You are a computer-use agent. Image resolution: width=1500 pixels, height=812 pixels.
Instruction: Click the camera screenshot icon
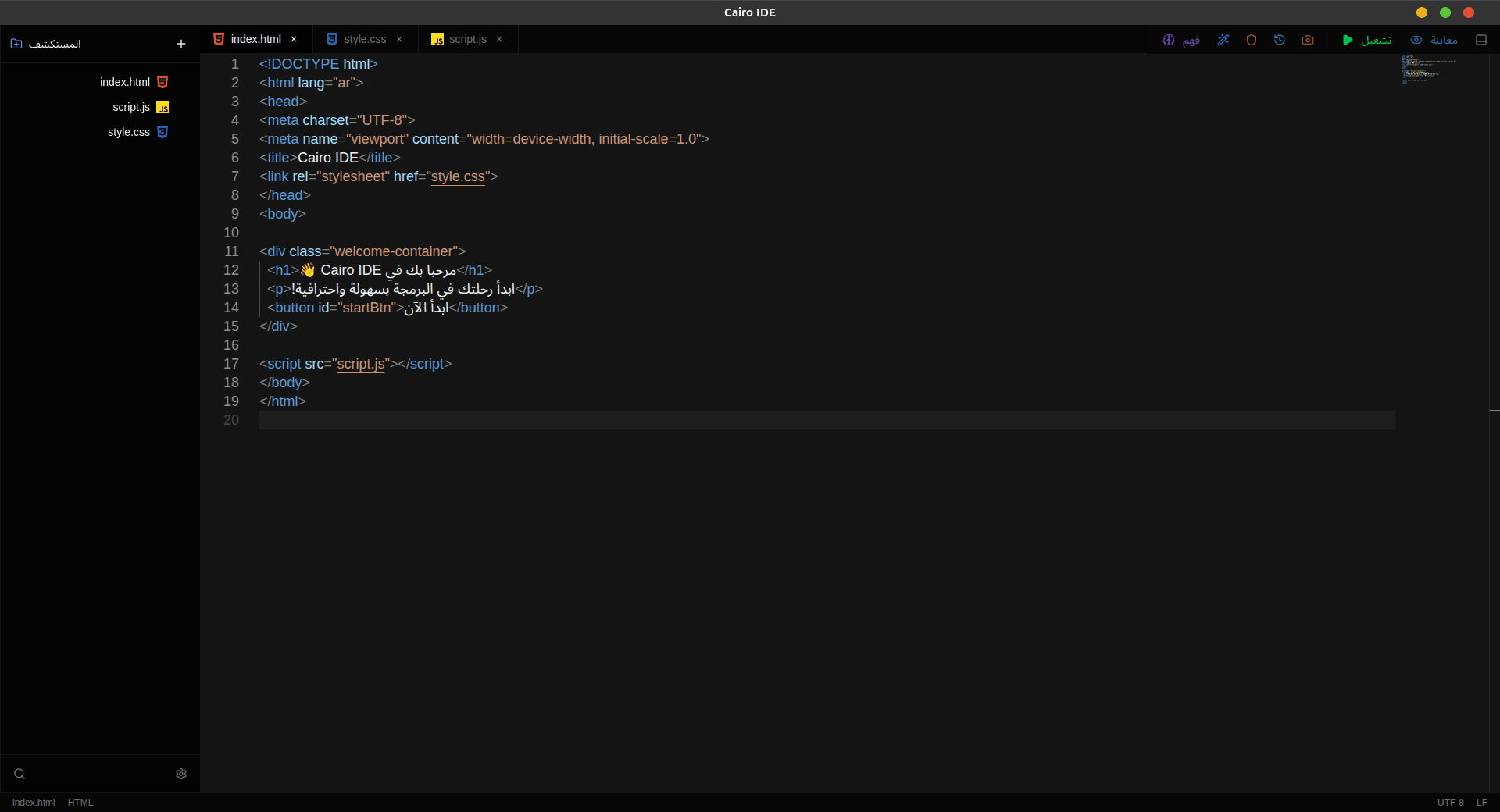click(1308, 40)
